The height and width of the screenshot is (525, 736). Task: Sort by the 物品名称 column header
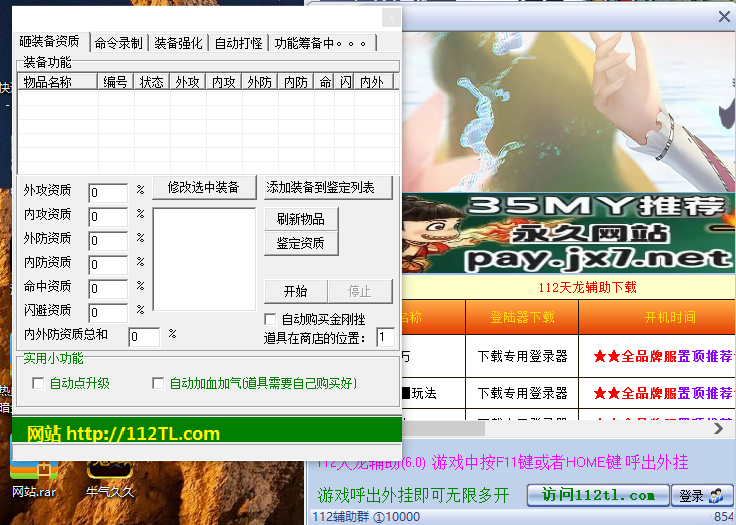click(56, 82)
